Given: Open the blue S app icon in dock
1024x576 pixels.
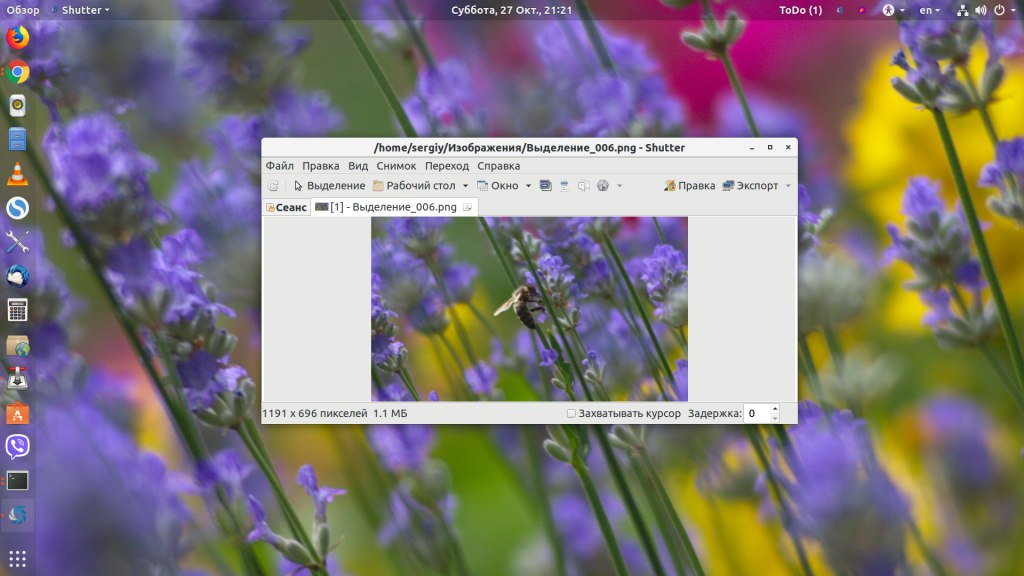Looking at the screenshot, I should click(18, 208).
